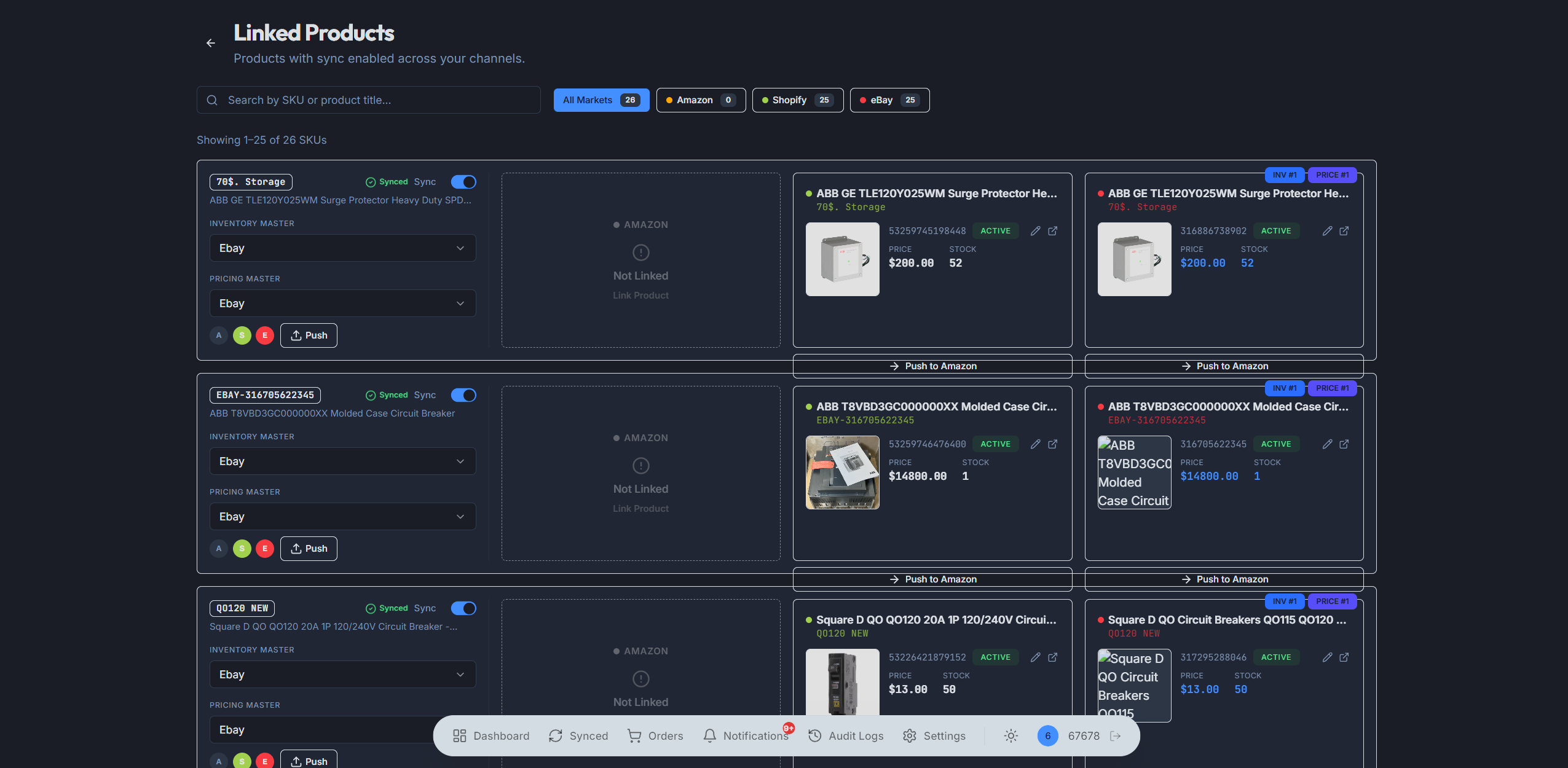1568x768 pixels.
Task: Click Push button for EBAY-316705622345
Action: [x=309, y=549]
